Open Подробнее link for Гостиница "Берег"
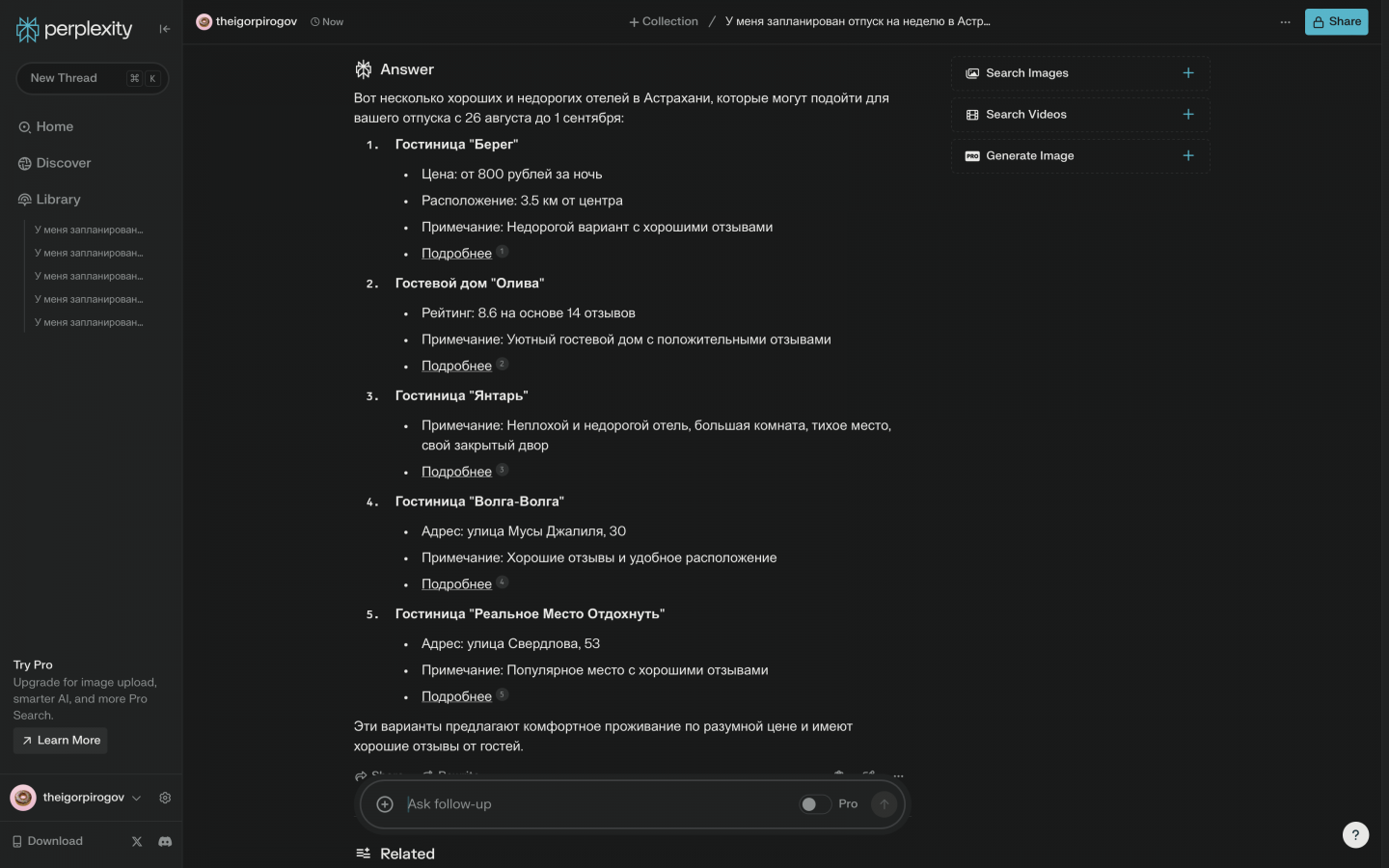Viewport: 1389px width, 868px height. click(456, 254)
